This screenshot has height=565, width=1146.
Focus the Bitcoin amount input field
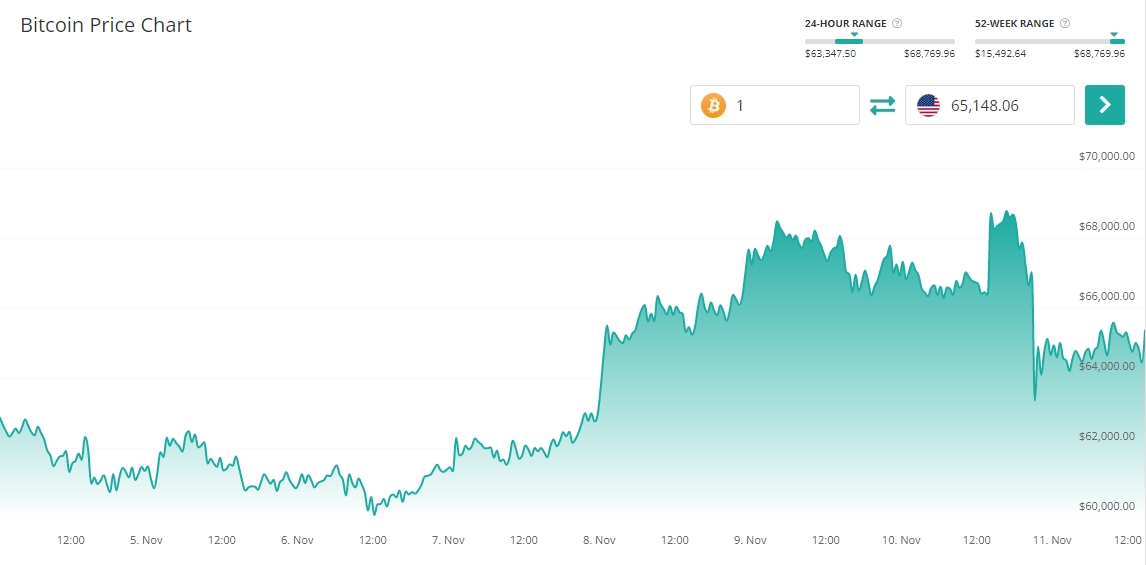pos(790,105)
